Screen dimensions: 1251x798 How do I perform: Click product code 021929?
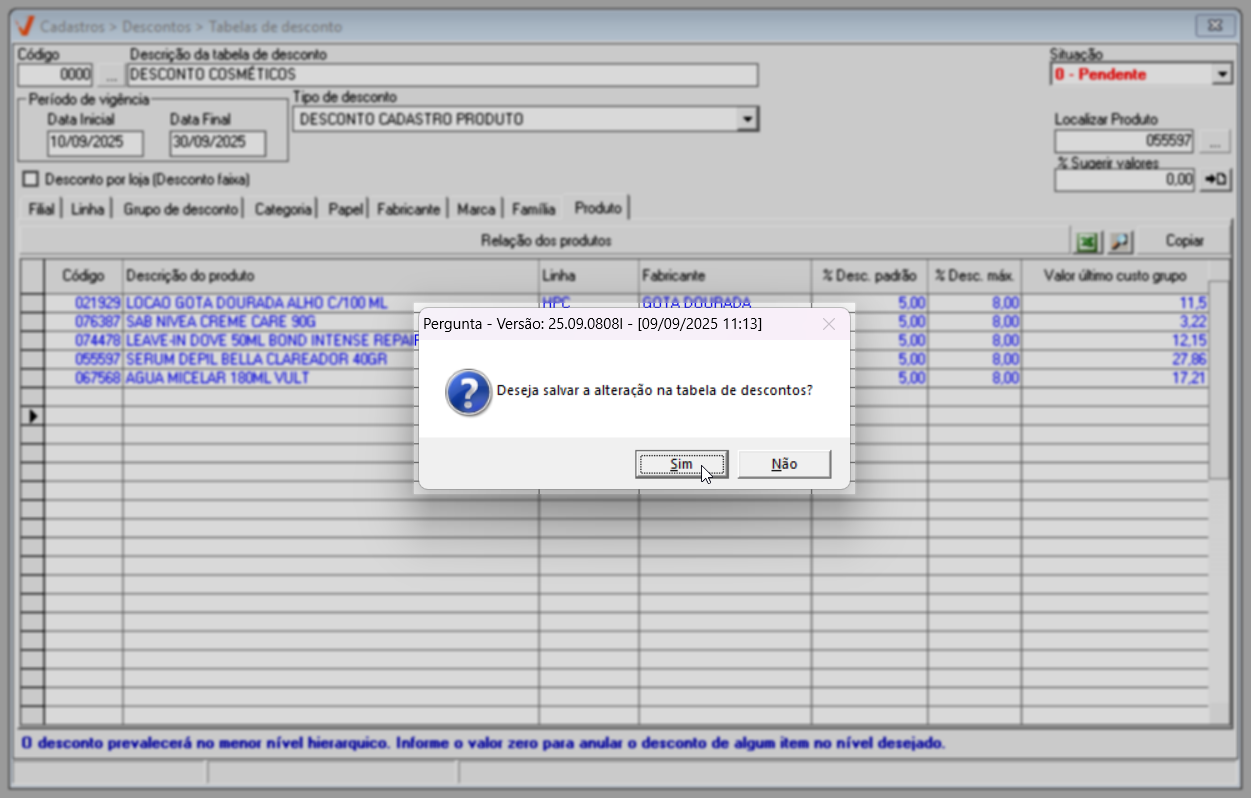97,303
